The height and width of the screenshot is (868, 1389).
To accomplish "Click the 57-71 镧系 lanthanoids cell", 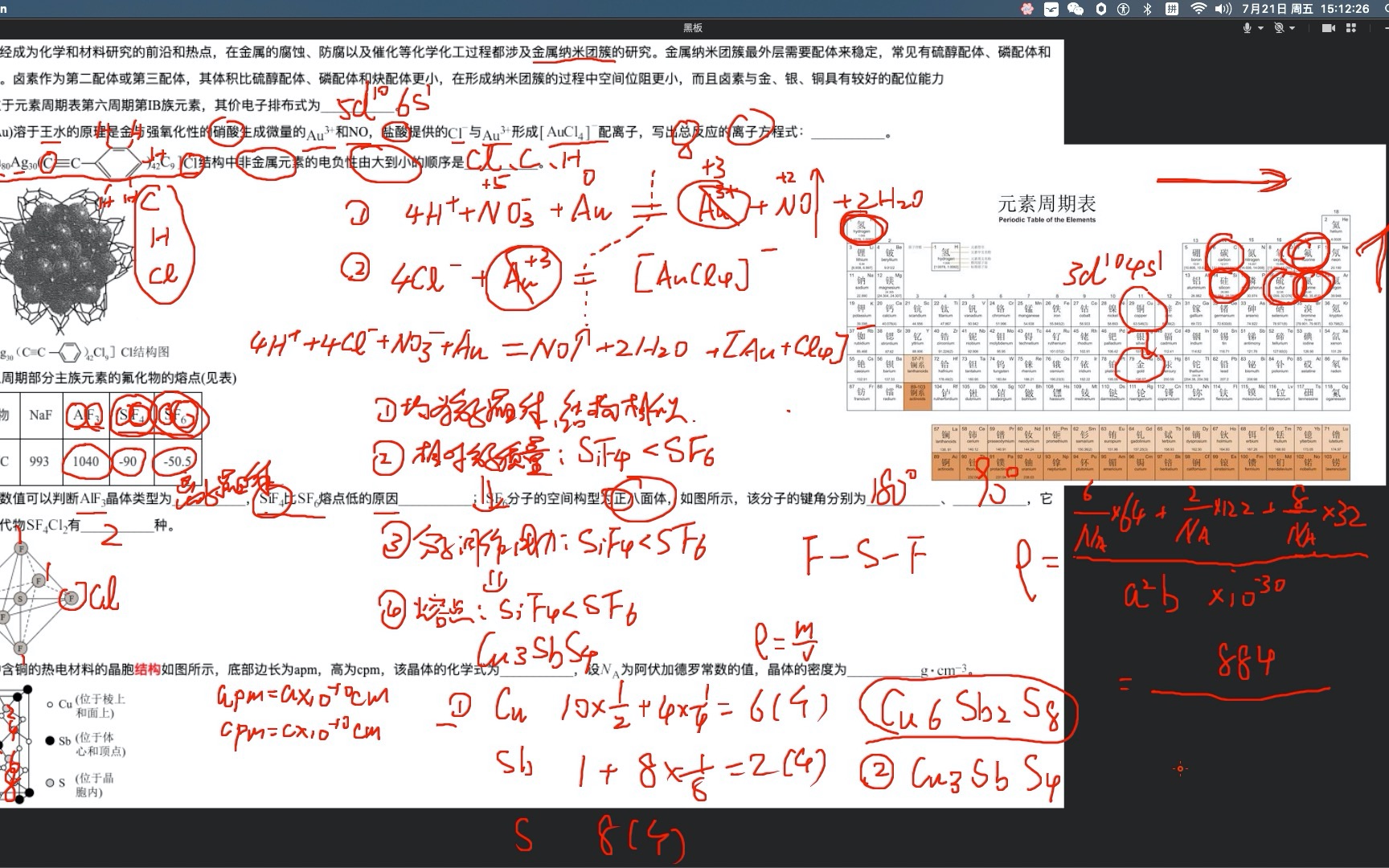I will (x=917, y=368).
